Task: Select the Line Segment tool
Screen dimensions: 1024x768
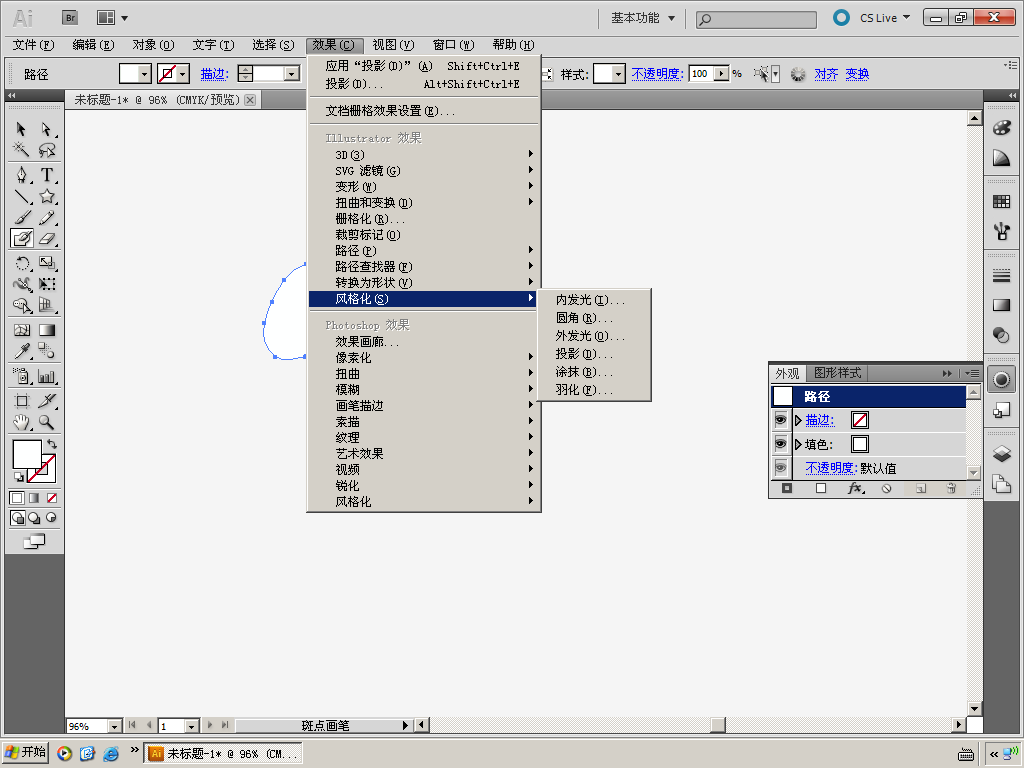Action: 21,196
